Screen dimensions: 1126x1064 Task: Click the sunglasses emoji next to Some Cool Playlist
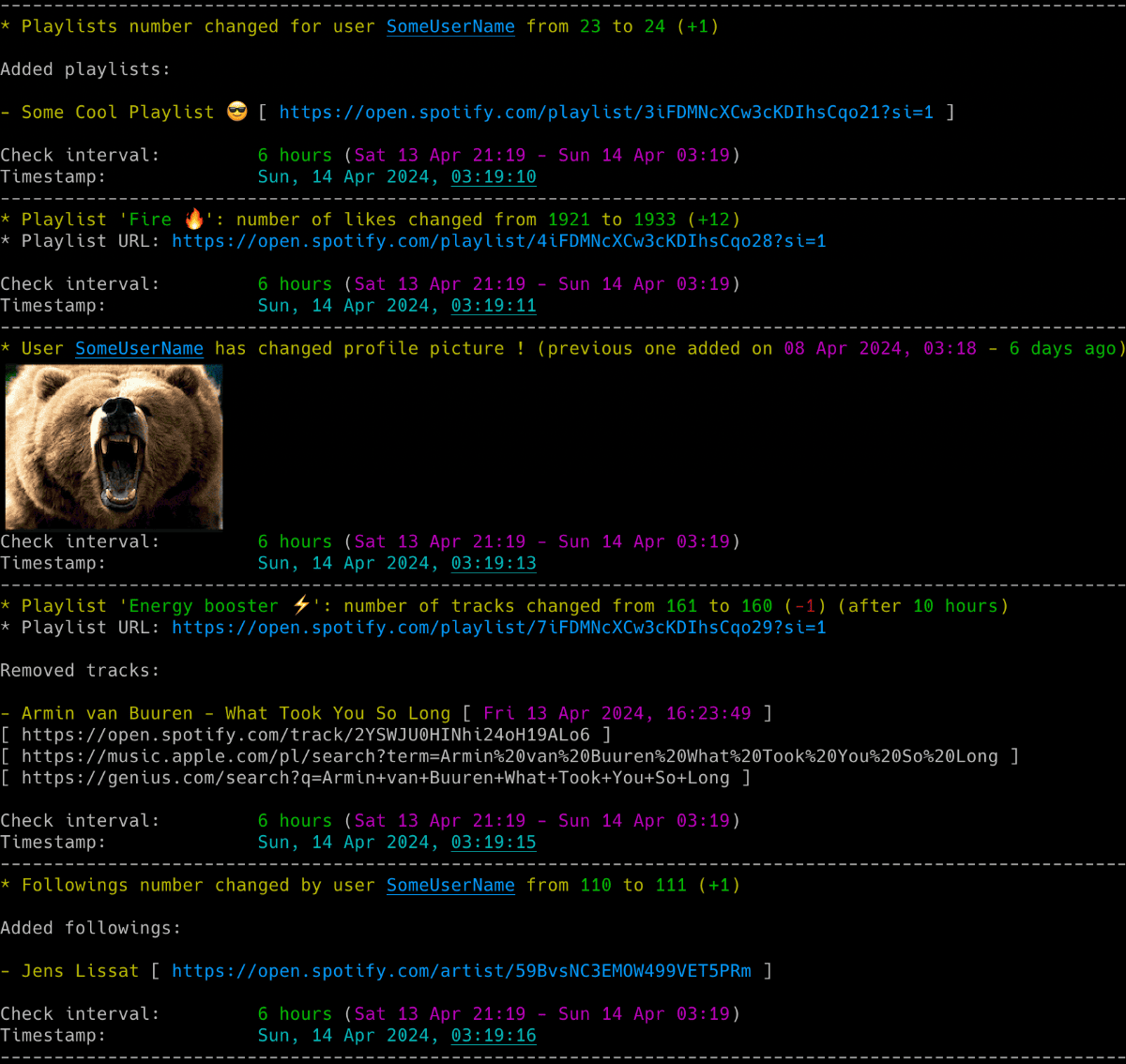click(238, 112)
